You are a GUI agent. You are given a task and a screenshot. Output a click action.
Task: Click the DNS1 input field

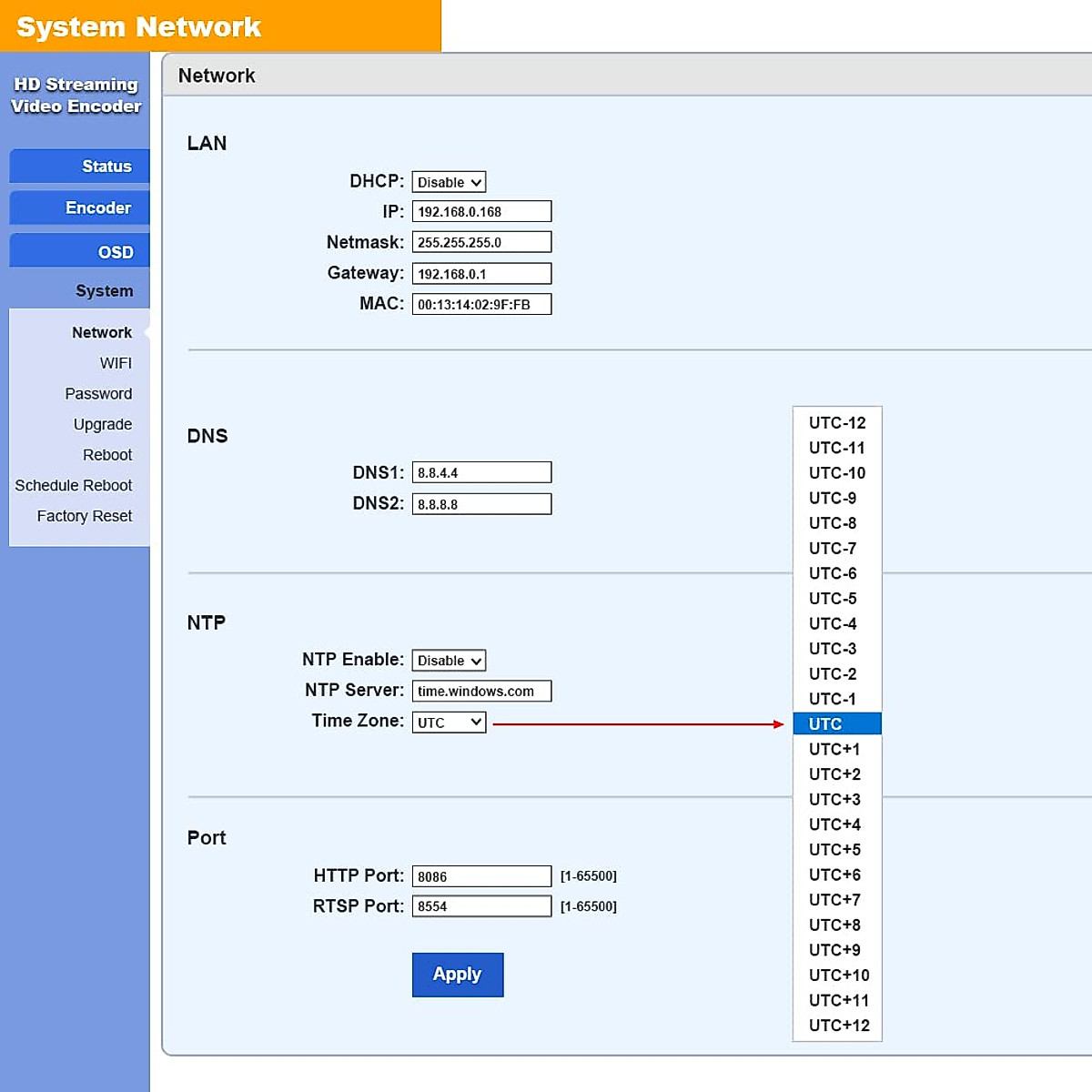tap(481, 473)
